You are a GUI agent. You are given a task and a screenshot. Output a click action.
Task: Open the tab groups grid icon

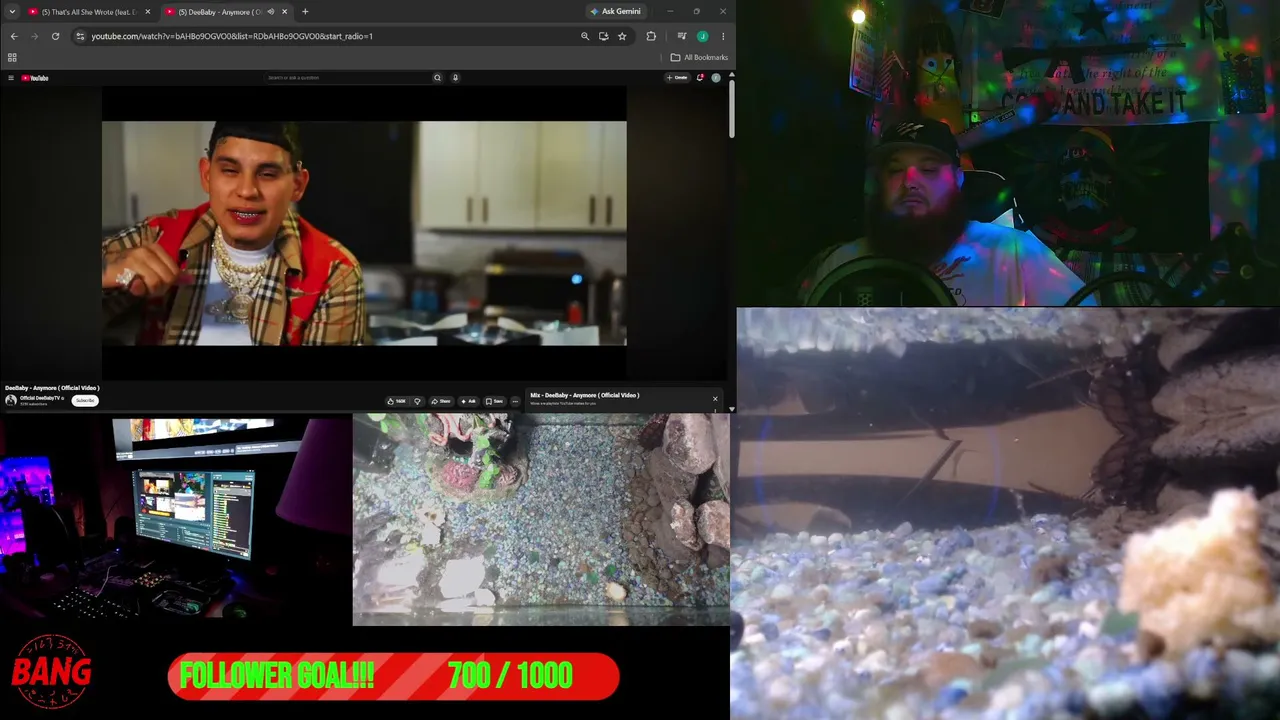point(12,57)
